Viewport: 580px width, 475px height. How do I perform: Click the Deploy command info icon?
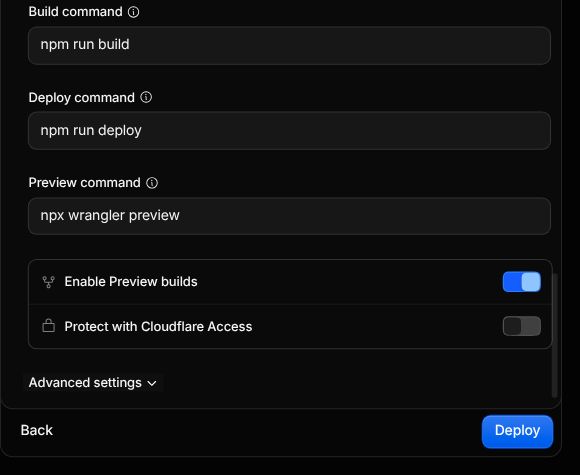coord(146,97)
